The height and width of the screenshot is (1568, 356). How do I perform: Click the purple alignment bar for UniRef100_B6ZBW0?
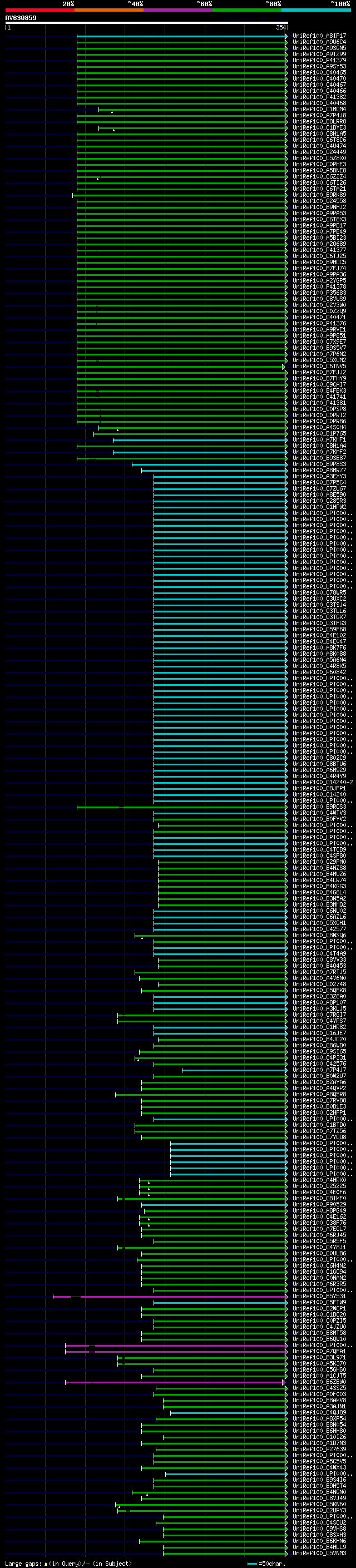click(x=175, y=1382)
